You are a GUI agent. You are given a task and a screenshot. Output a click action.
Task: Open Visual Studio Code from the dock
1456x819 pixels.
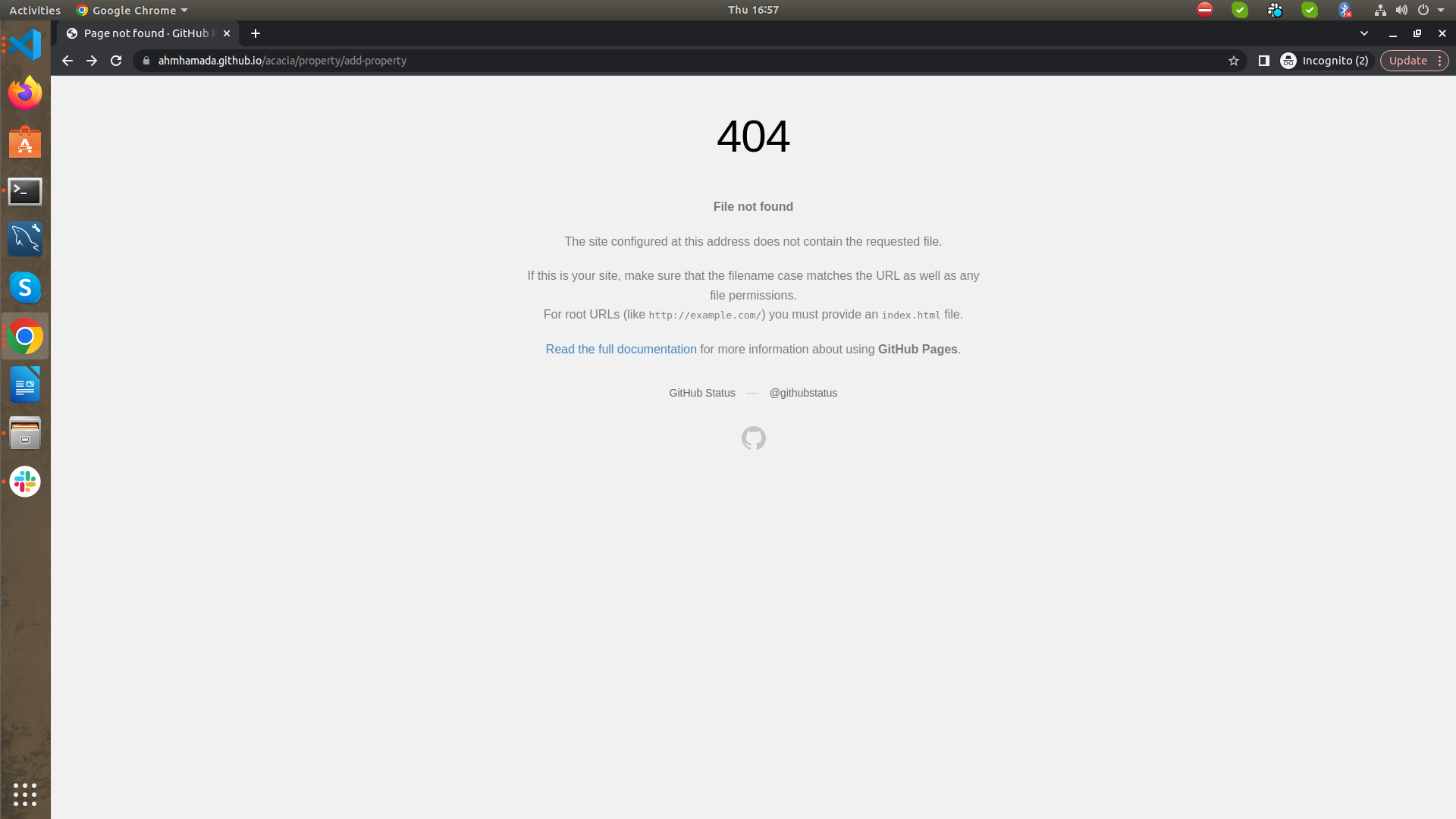(25, 45)
